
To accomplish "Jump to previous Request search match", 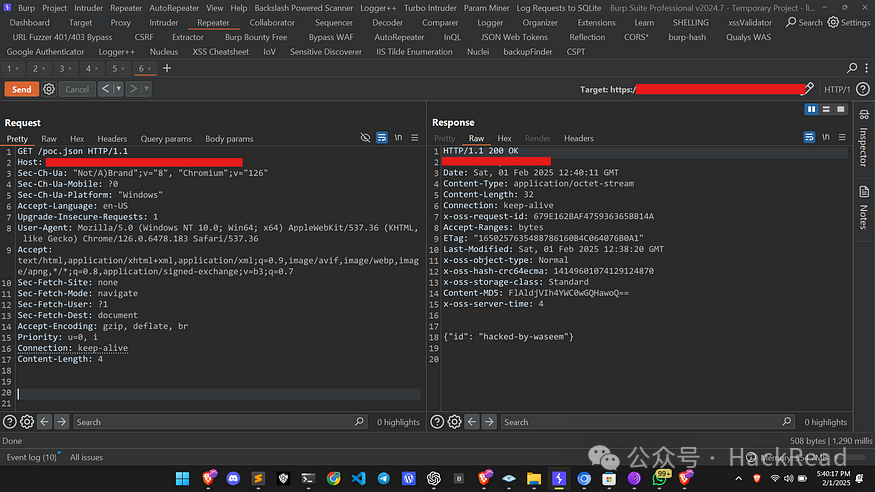I will (45, 422).
